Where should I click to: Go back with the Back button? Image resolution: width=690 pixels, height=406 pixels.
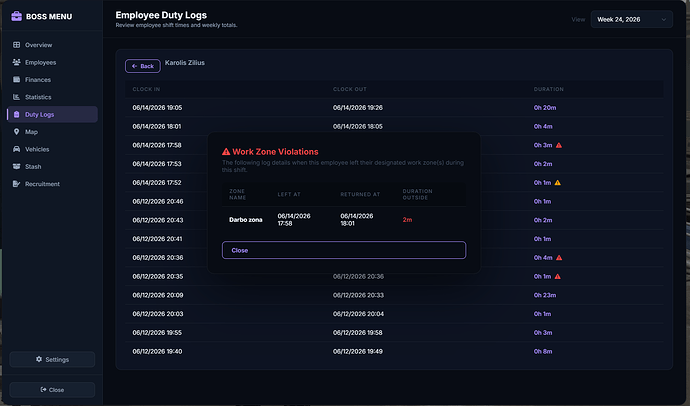[143, 66]
